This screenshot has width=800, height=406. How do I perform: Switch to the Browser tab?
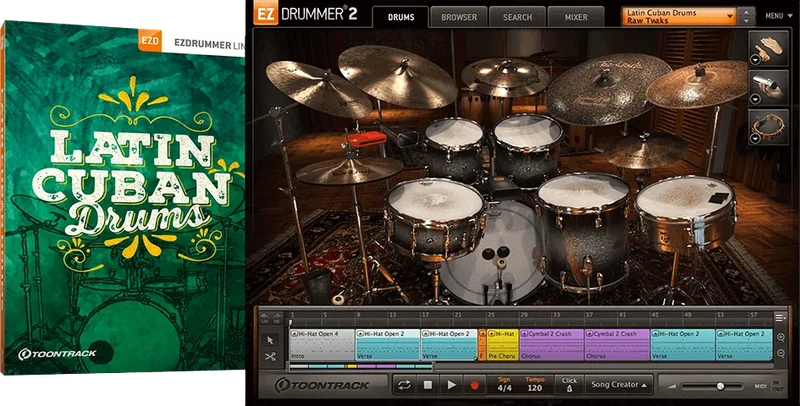pyautogui.click(x=459, y=17)
